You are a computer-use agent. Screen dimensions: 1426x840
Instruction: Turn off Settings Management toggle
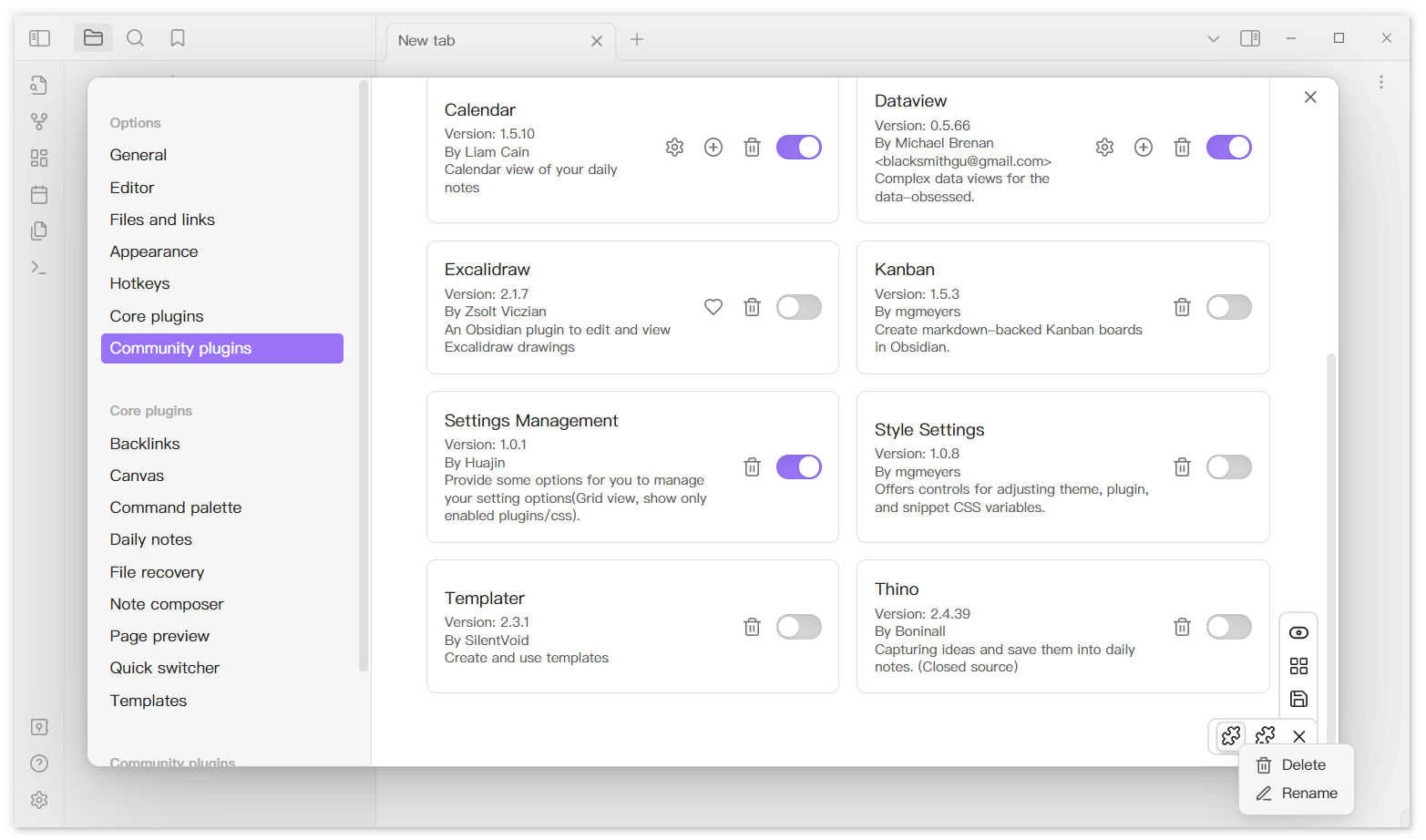(799, 467)
